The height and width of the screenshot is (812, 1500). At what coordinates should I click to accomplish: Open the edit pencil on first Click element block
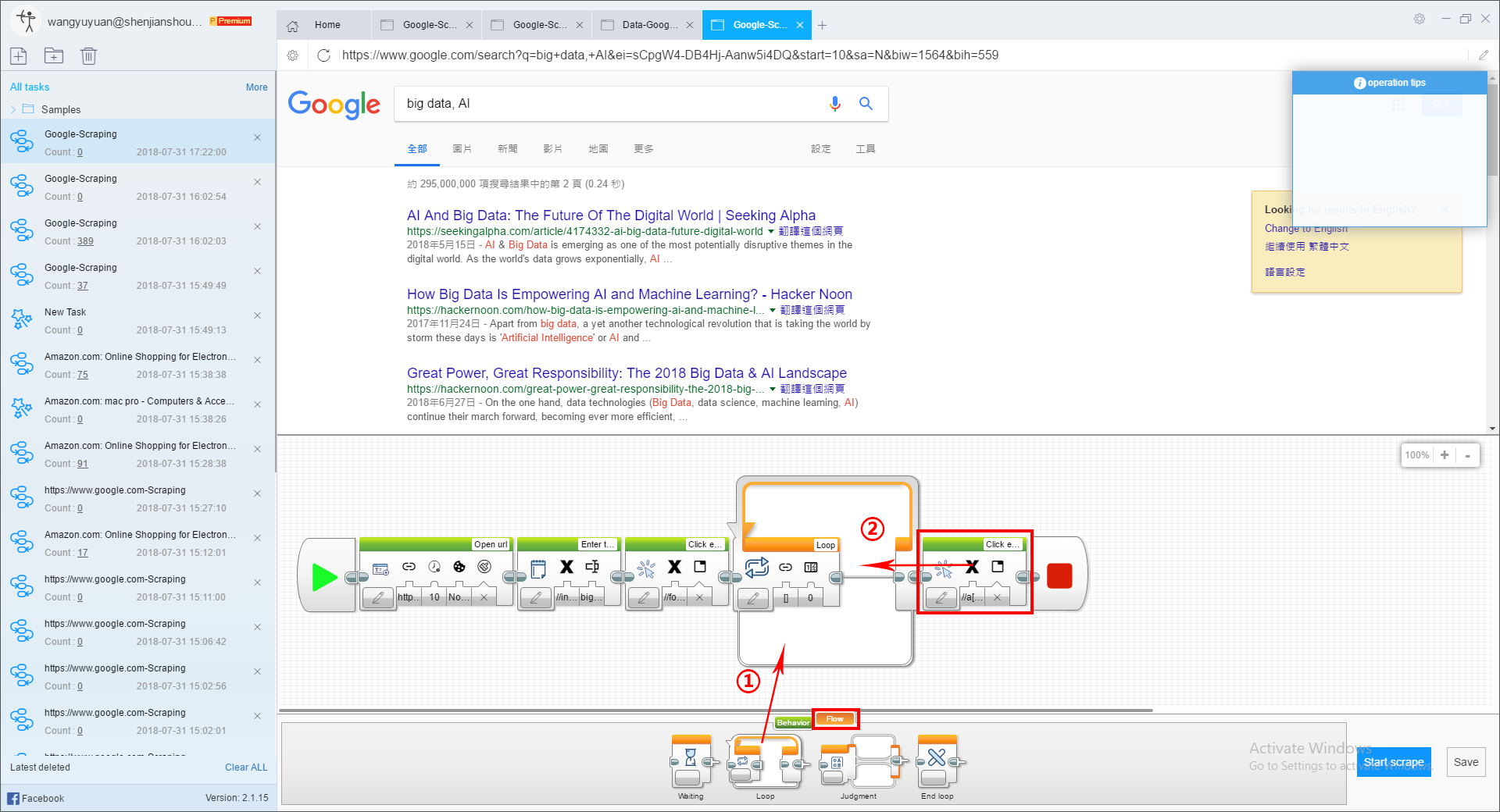[x=644, y=597]
